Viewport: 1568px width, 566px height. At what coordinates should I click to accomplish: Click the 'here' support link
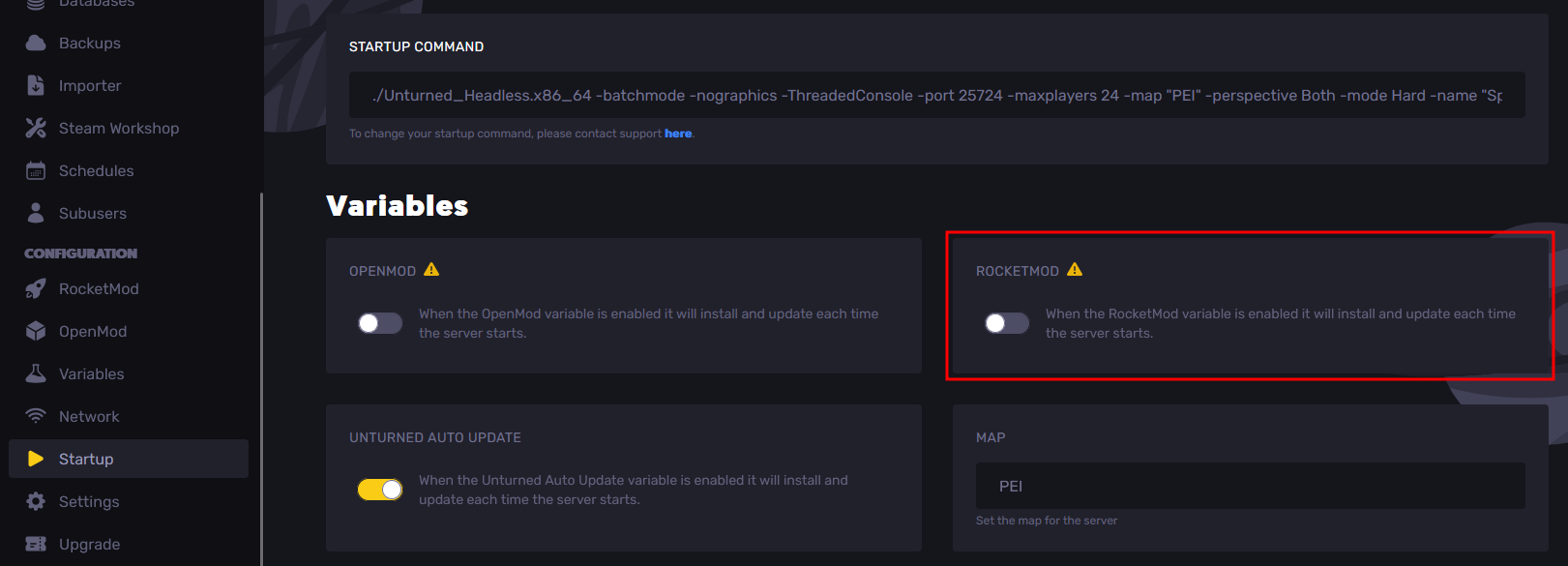pos(678,134)
